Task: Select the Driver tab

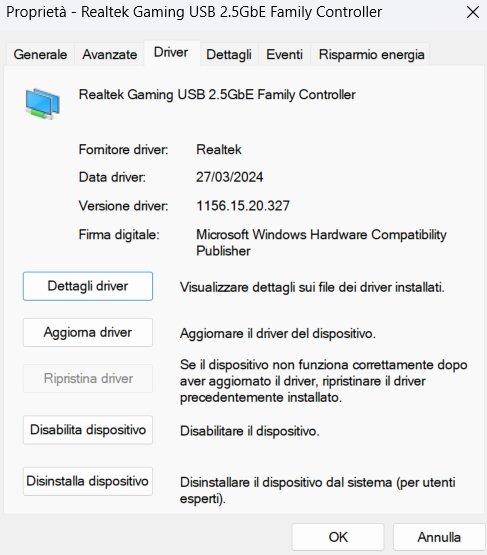Action: click(x=171, y=53)
